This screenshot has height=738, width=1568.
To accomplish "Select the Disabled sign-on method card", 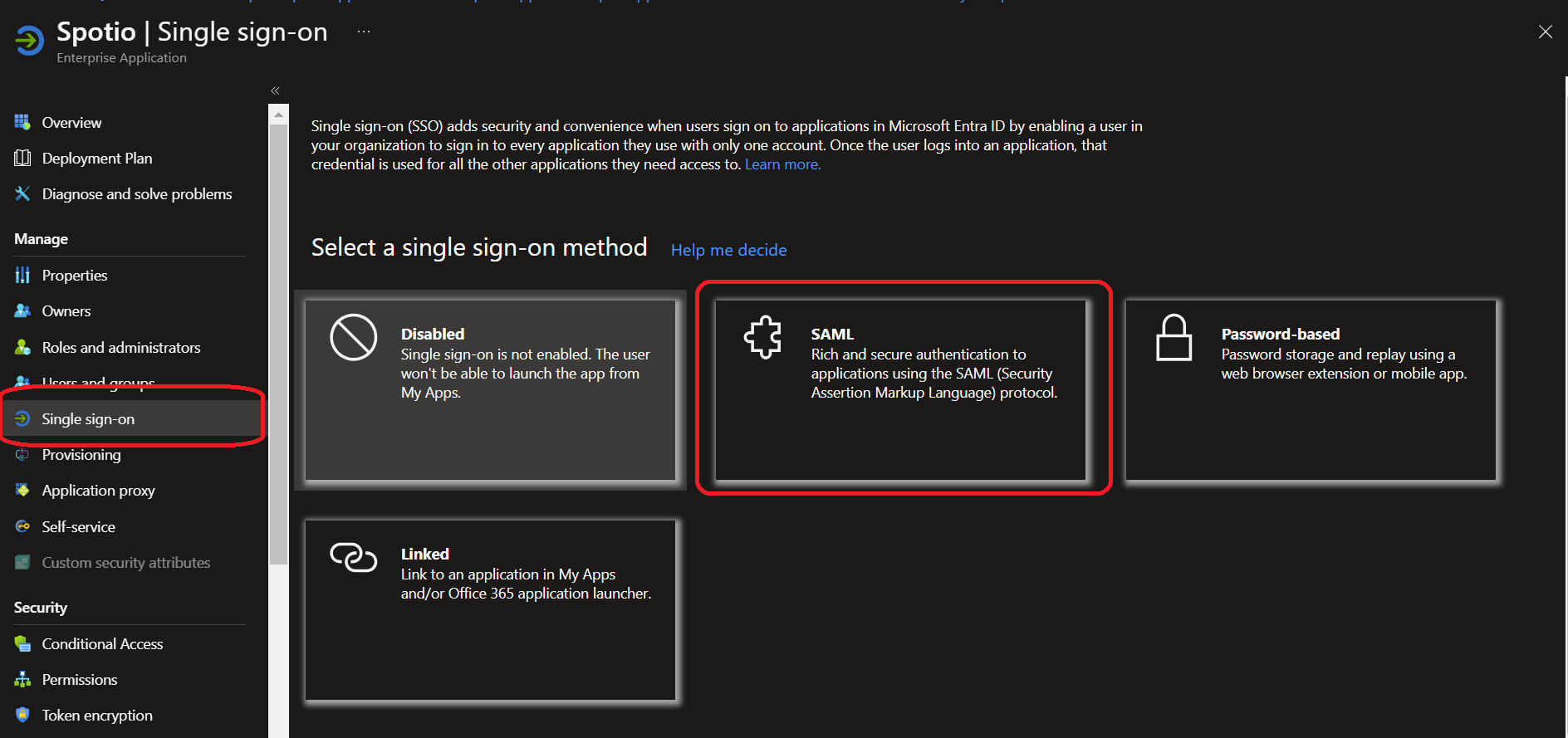I will pyautogui.click(x=490, y=390).
